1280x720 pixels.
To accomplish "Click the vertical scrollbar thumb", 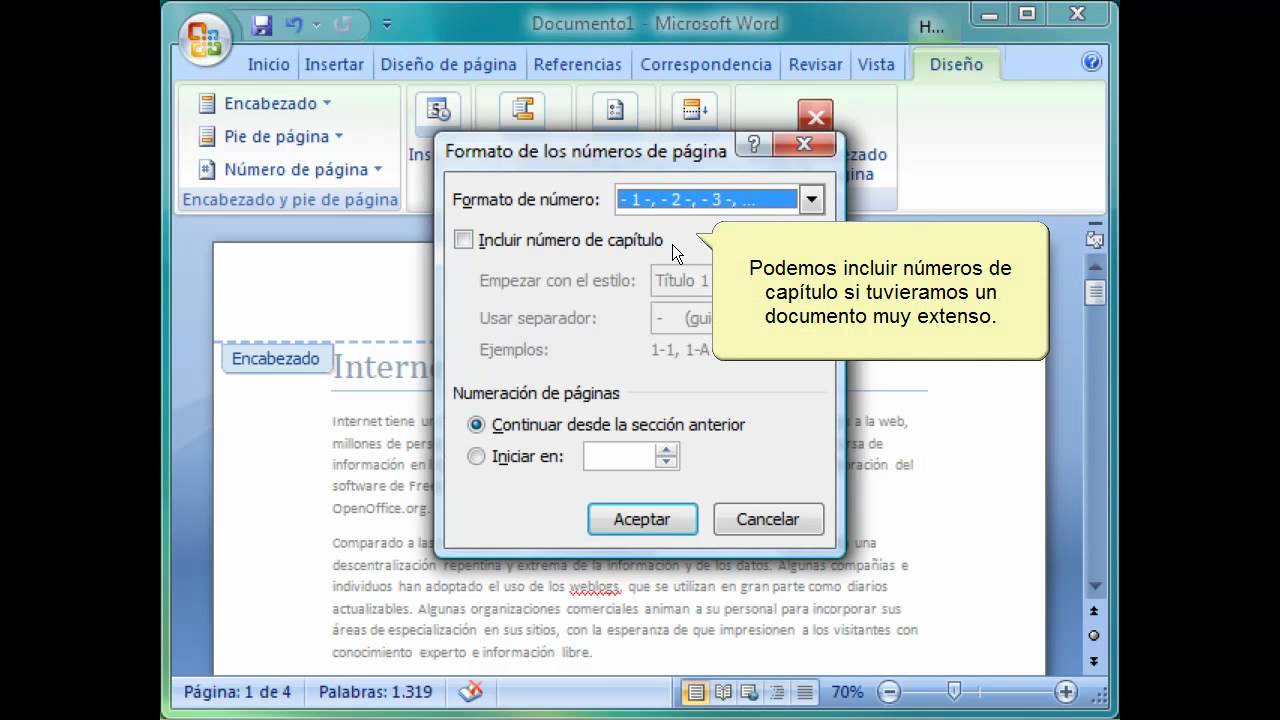I will [1095, 292].
